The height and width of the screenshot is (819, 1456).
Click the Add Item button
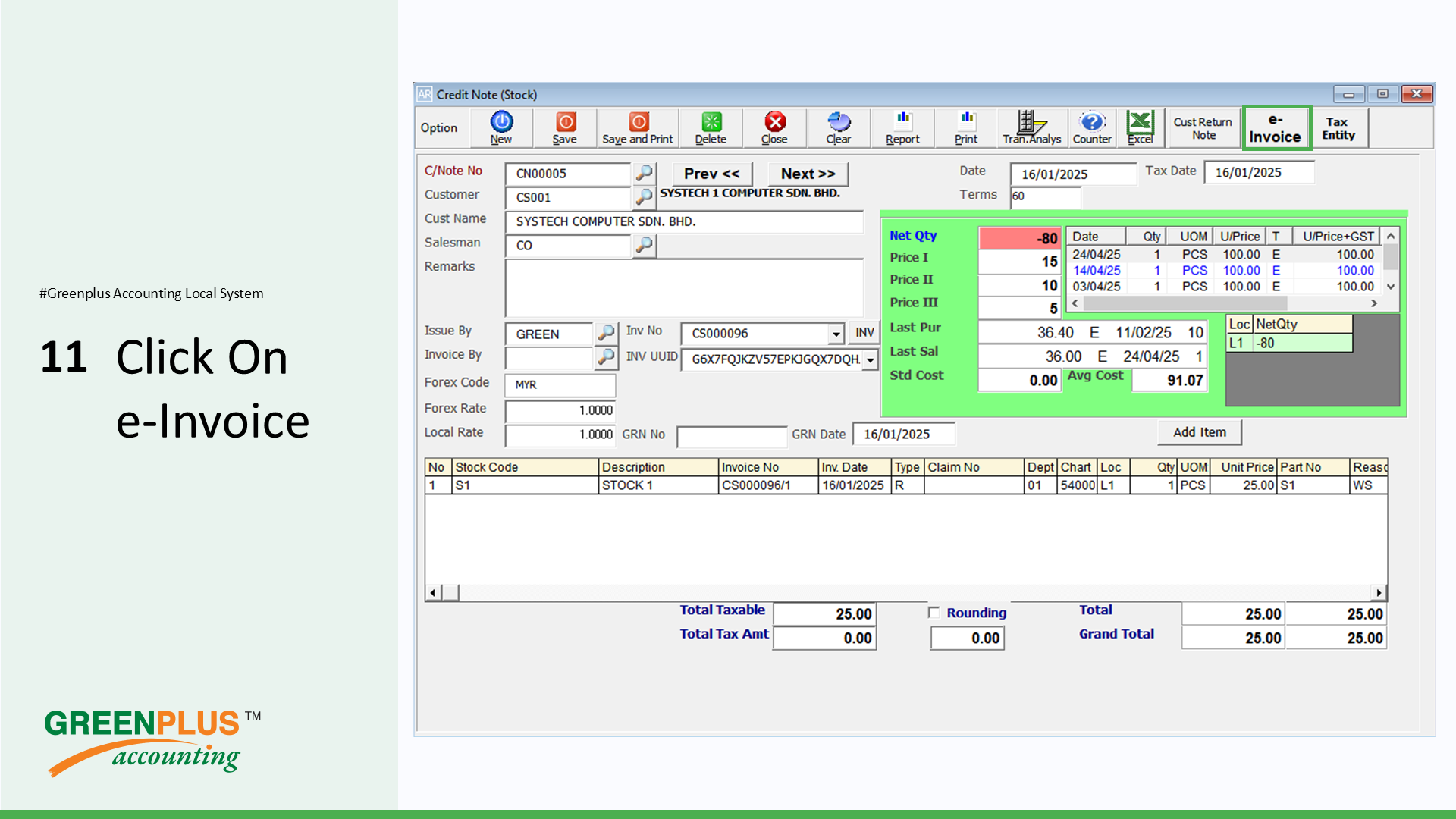[1200, 432]
